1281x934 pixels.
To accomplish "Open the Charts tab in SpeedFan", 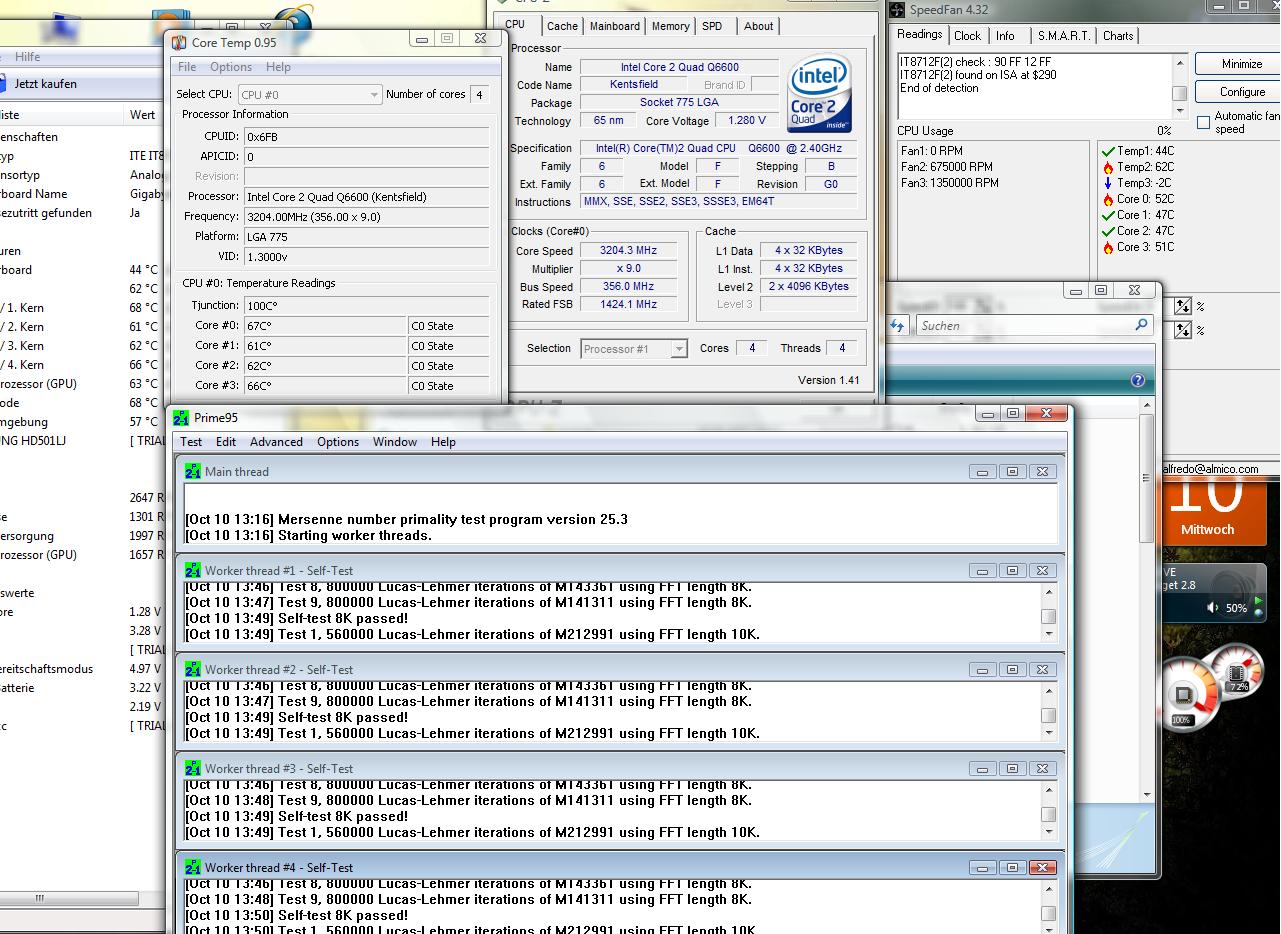I will click(x=1118, y=36).
